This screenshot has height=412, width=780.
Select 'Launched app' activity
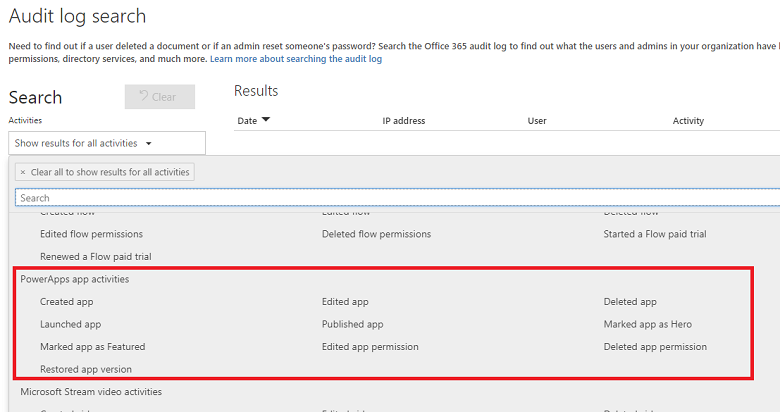pyautogui.click(x=71, y=324)
